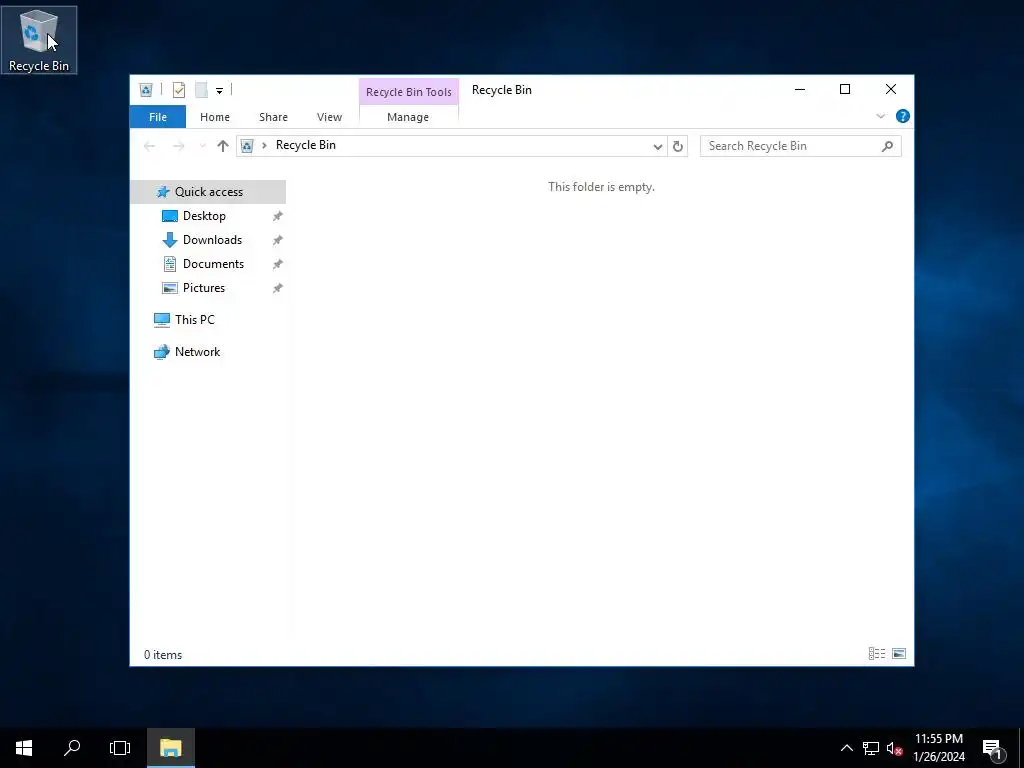Click the pin icon beside Pictures
The image size is (1024, 768).
tap(278, 288)
